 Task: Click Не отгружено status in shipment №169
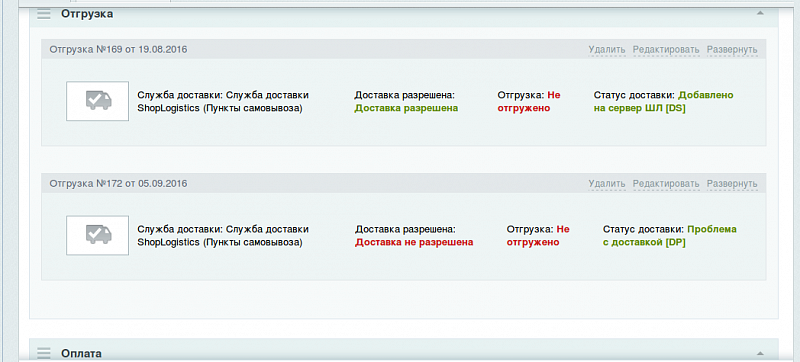529,102
